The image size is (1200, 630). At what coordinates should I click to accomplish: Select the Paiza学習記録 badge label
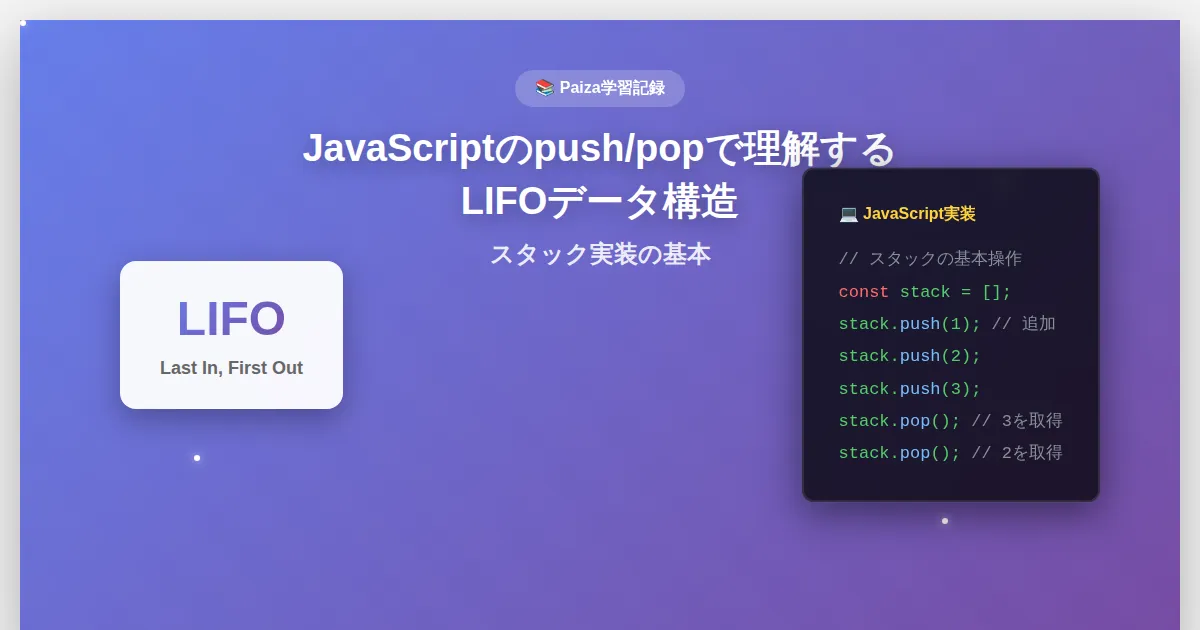pos(611,88)
